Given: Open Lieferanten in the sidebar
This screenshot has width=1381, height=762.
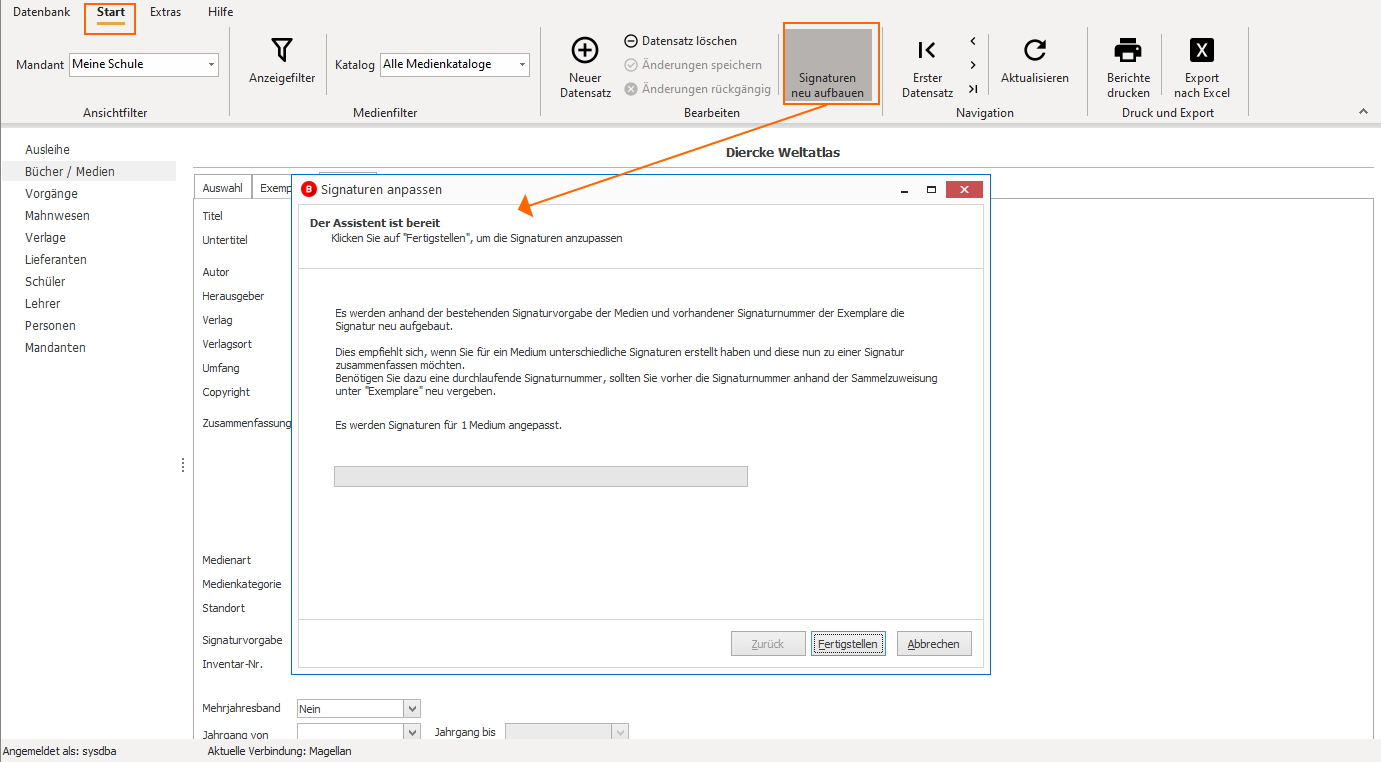Looking at the screenshot, I should coord(56,260).
